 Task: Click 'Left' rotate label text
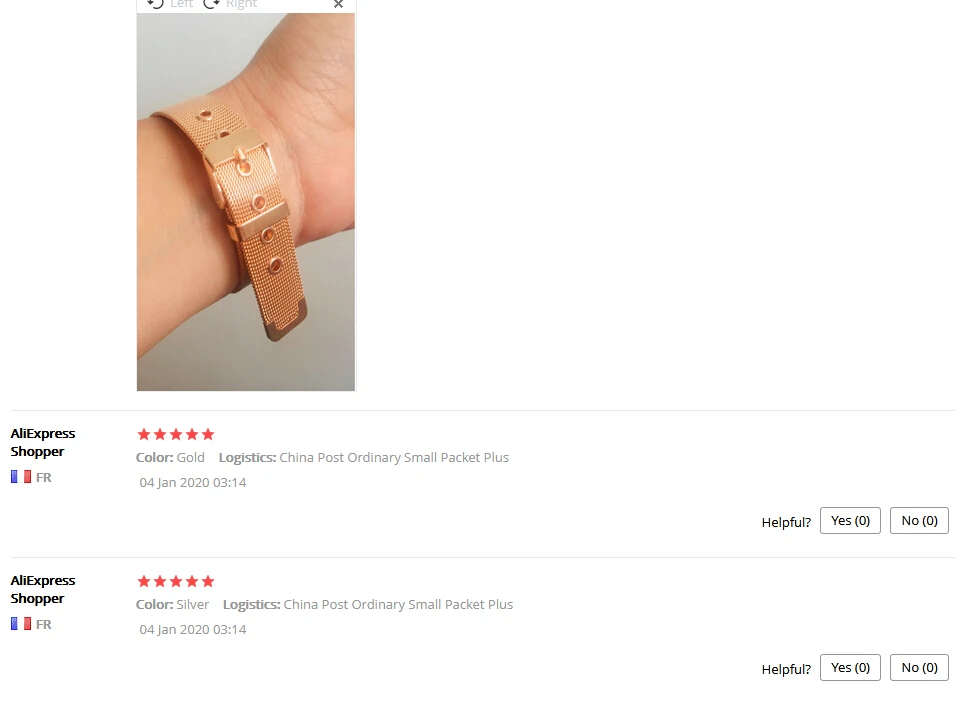pyautogui.click(x=181, y=4)
